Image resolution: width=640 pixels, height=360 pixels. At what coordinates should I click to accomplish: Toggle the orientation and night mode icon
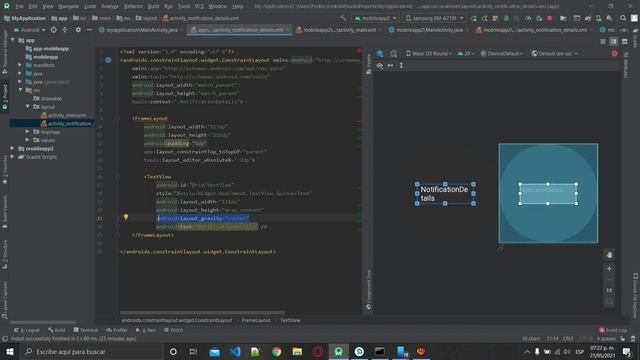pyautogui.click(x=393, y=53)
